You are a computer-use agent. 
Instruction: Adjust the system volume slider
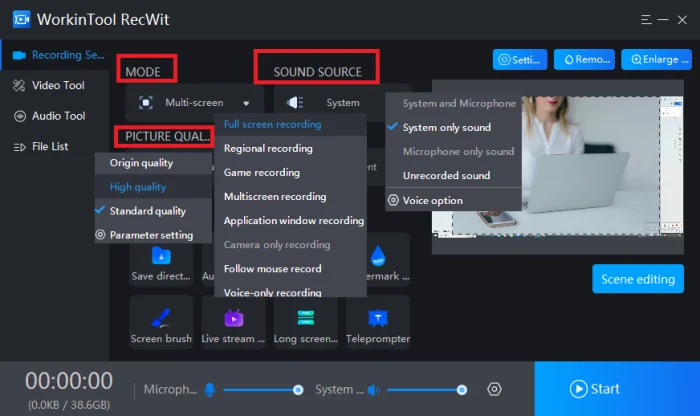(427, 390)
